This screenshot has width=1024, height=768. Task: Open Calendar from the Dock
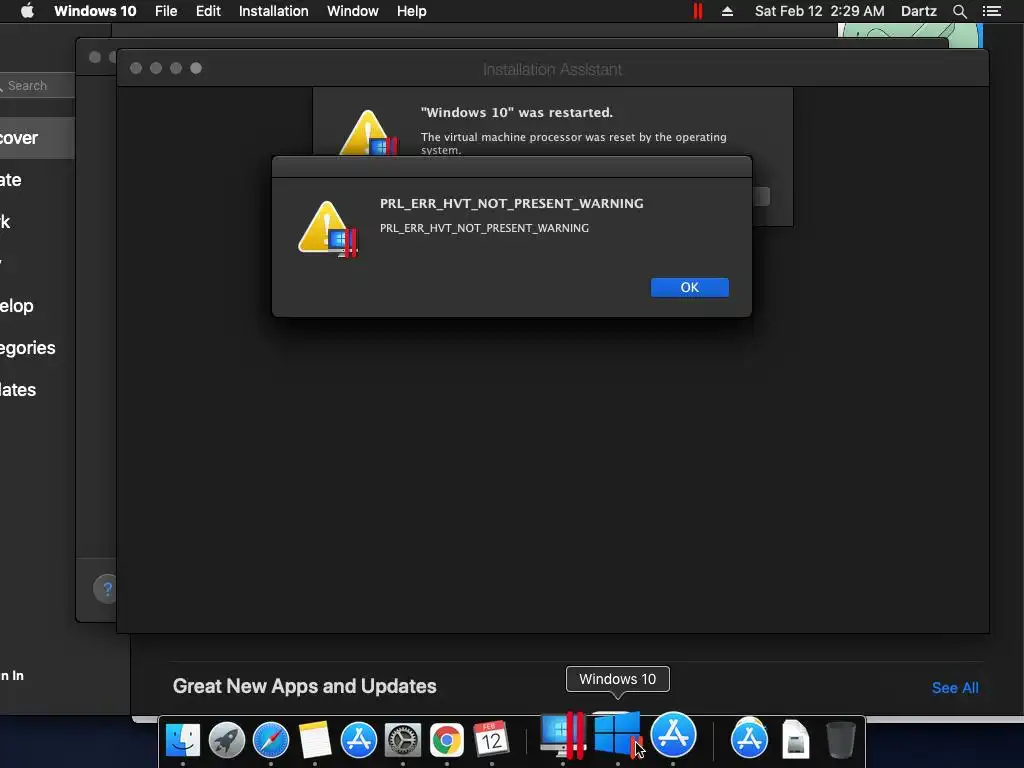click(491, 740)
